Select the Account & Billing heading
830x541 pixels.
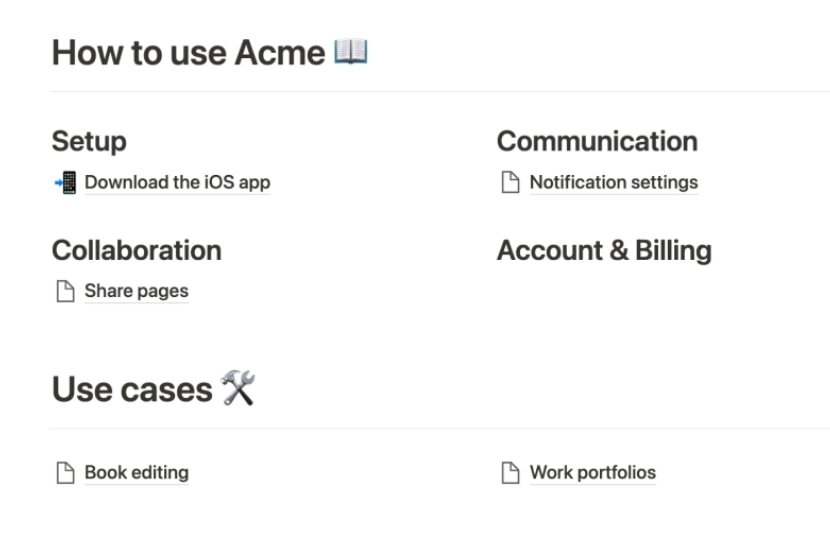point(604,250)
